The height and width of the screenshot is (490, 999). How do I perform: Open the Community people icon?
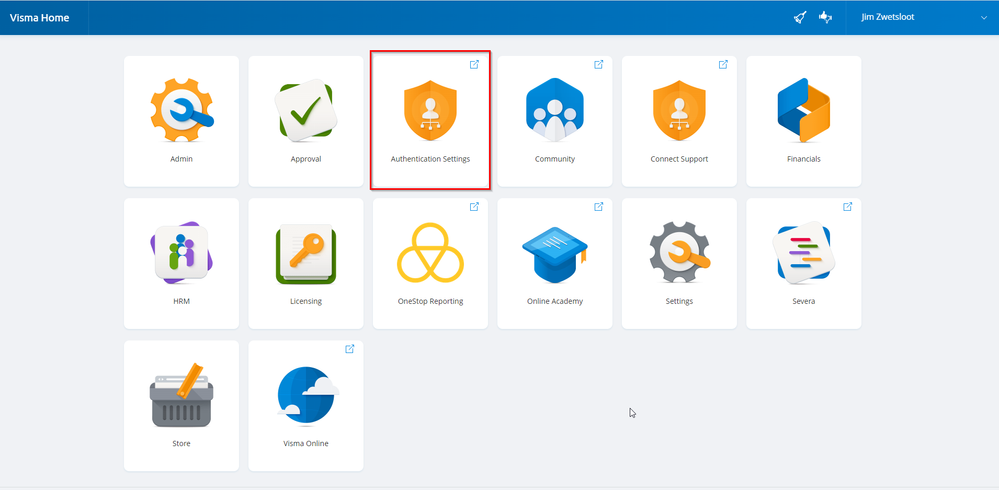coord(555,110)
